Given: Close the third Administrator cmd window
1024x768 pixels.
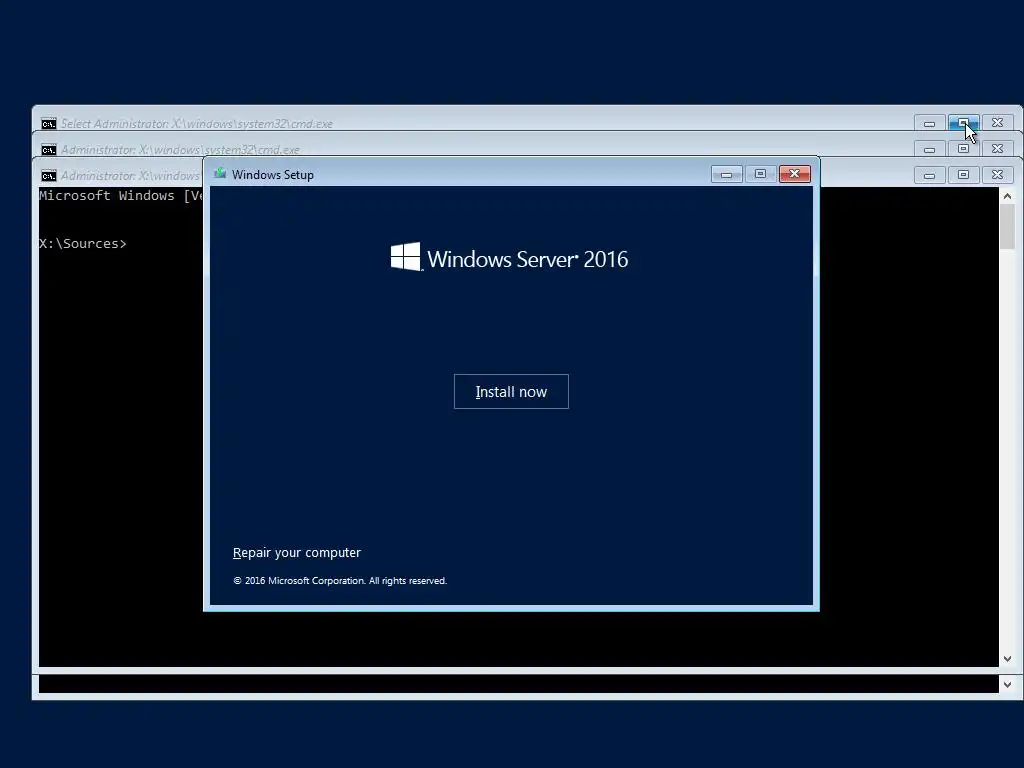Looking at the screenshot, I should point(997,174).
